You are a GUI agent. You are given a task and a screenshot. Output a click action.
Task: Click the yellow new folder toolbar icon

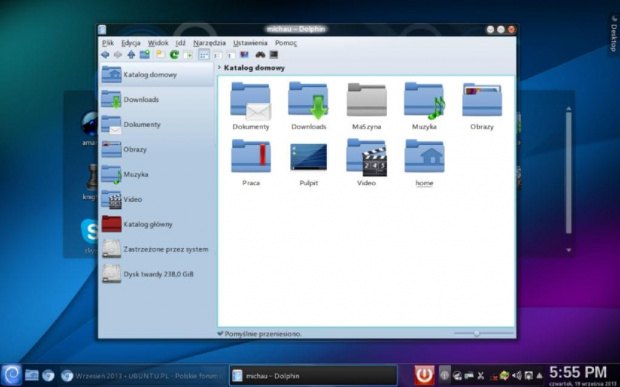point(160,55)
